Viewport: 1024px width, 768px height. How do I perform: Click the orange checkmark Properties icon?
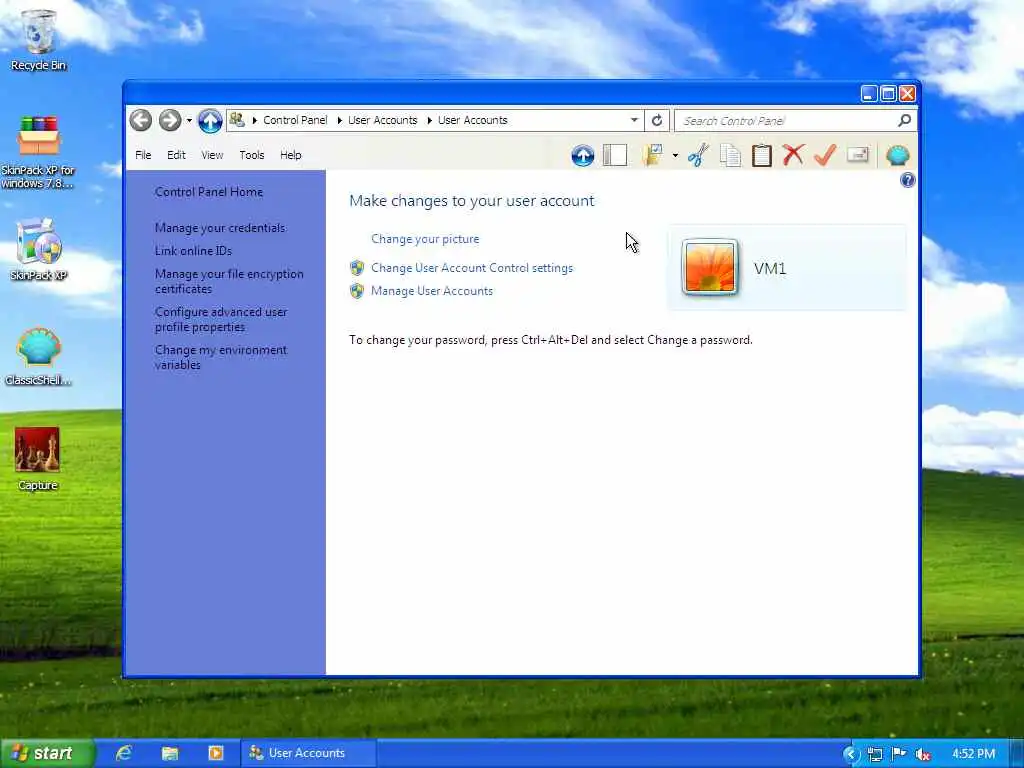(825, 155)
